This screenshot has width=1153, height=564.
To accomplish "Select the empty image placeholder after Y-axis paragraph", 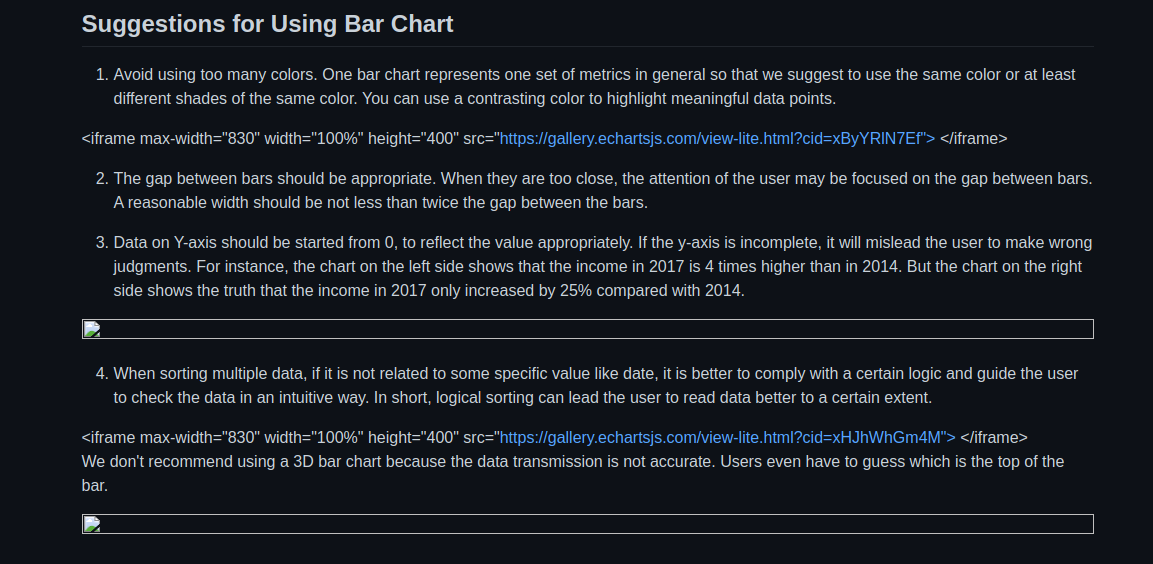I will pos(588,329).
